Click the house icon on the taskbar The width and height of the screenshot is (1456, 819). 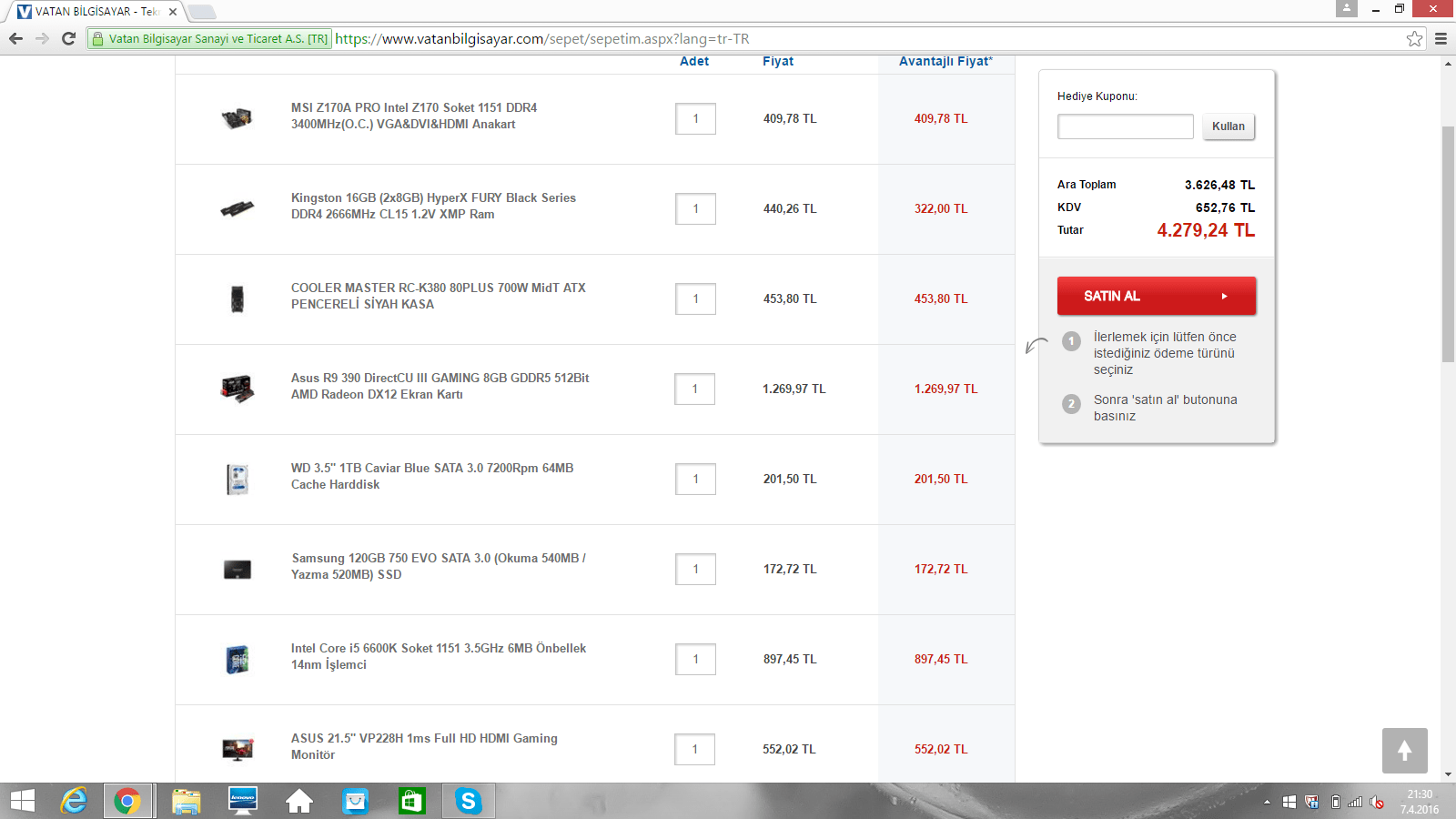click(x=298, y=801)
